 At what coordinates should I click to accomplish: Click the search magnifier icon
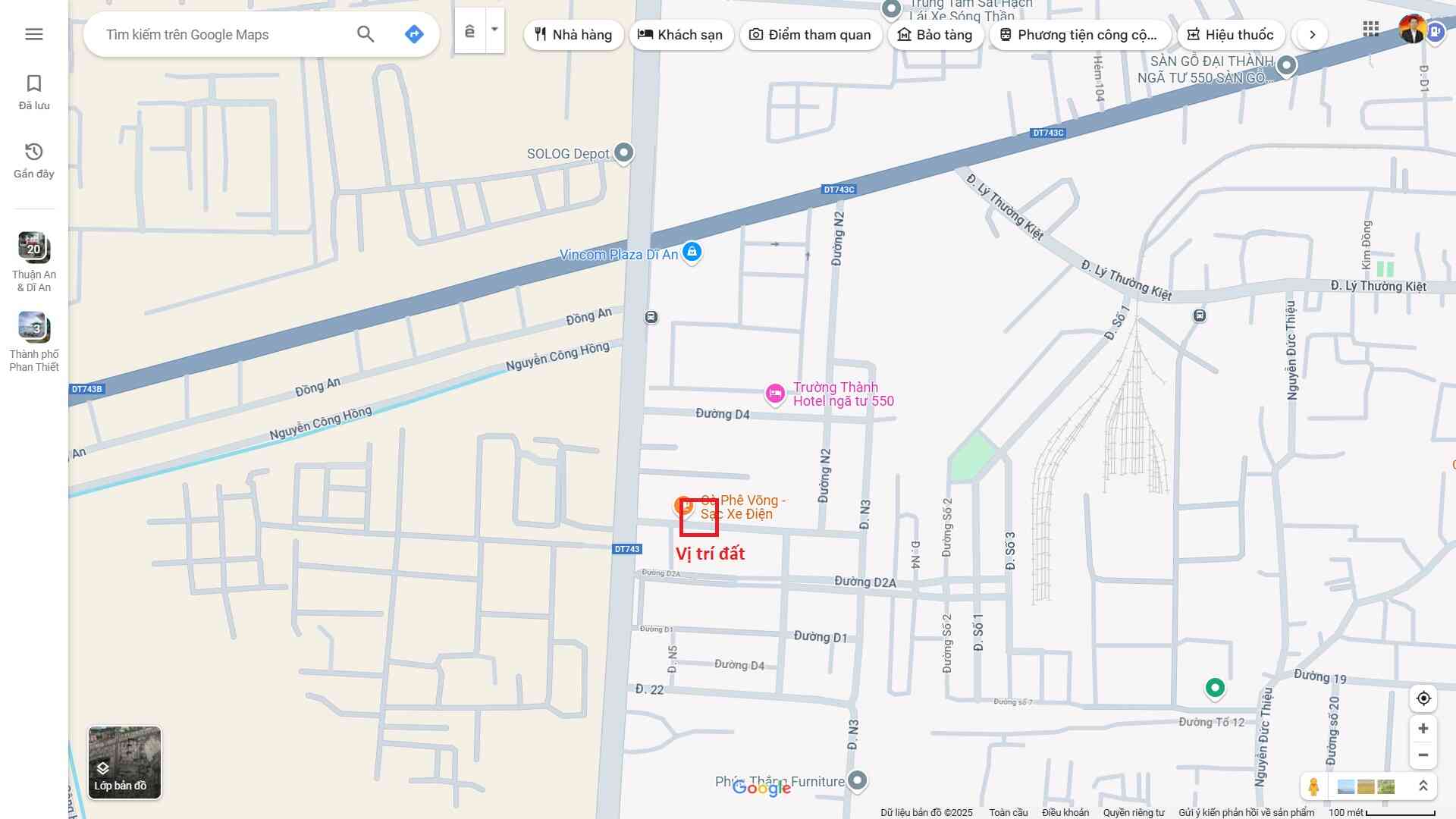click(366, 34)
